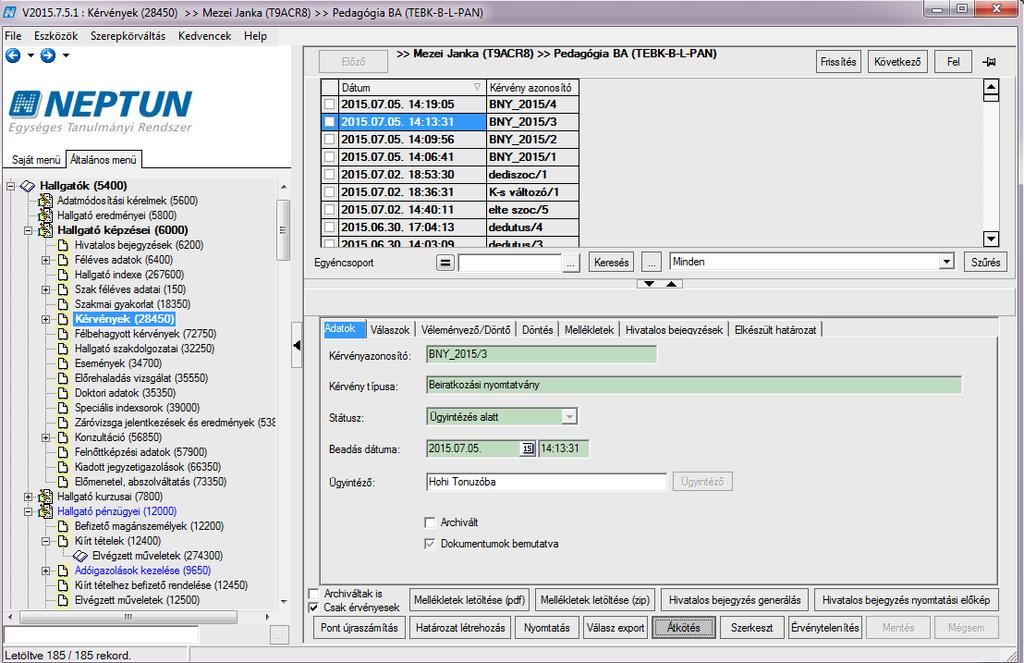
Task: Expand the Kérvények (28450) node
Action: point(46,319)
